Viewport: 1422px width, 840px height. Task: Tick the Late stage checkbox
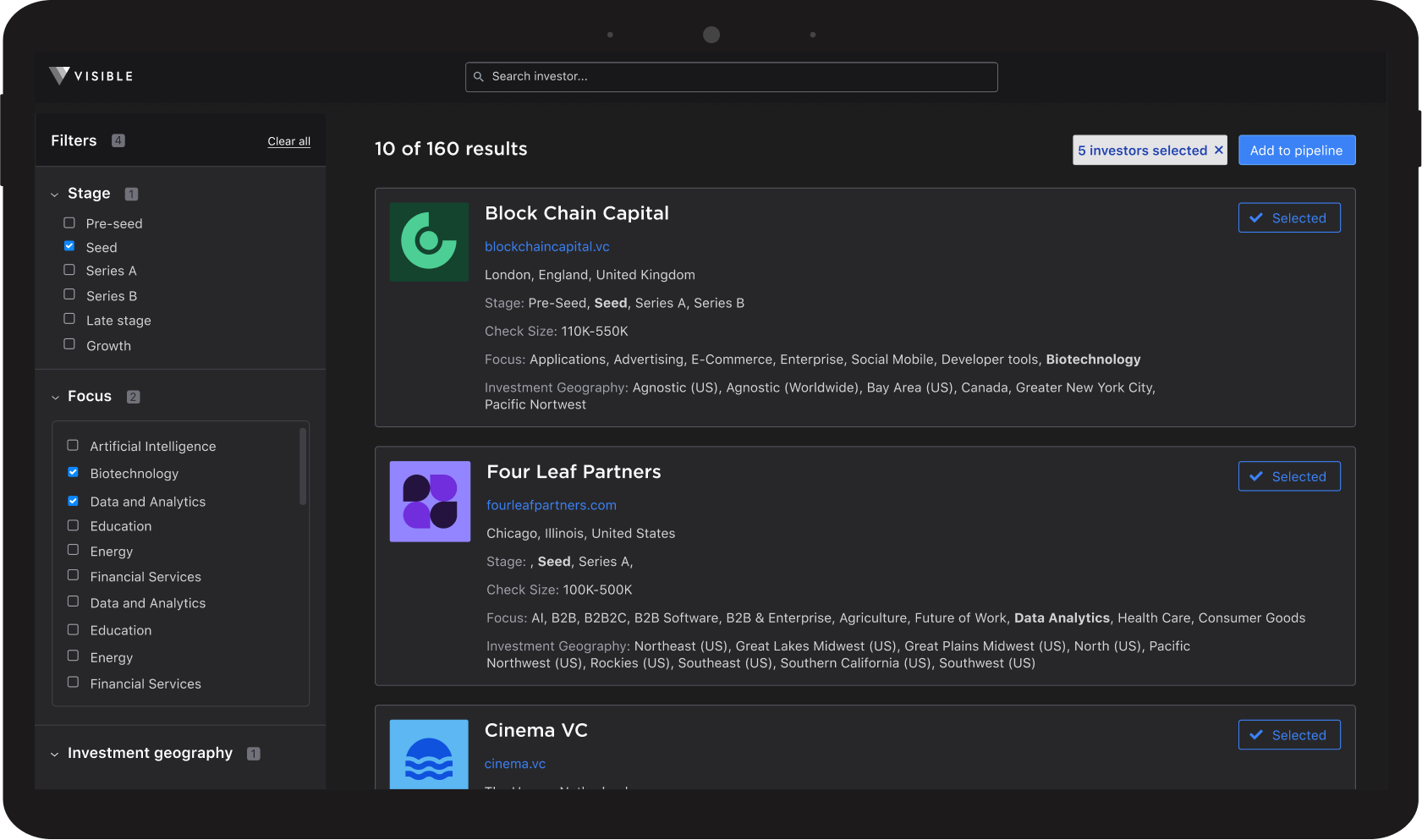[69, 319]
